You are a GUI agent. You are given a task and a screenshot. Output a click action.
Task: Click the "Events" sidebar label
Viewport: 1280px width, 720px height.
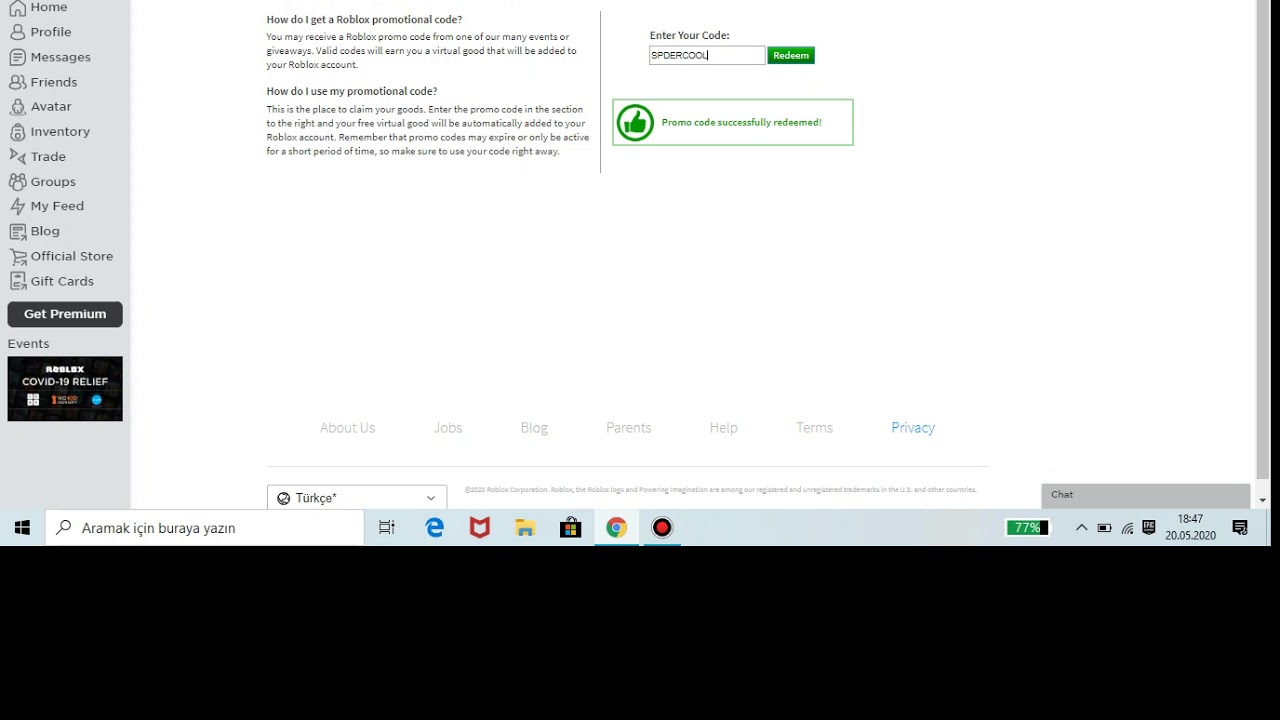click(28, 344)
